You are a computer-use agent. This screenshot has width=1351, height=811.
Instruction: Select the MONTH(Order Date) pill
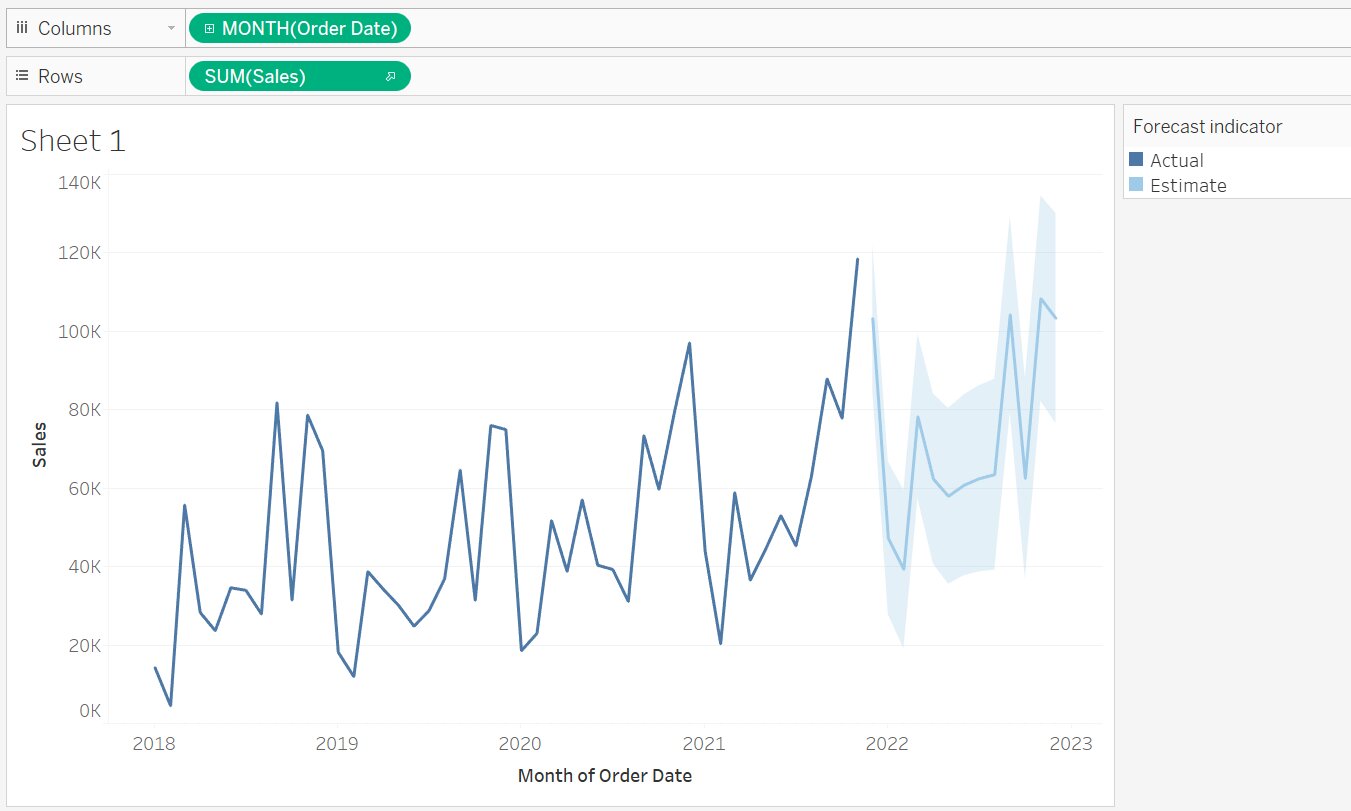(309, 29)
